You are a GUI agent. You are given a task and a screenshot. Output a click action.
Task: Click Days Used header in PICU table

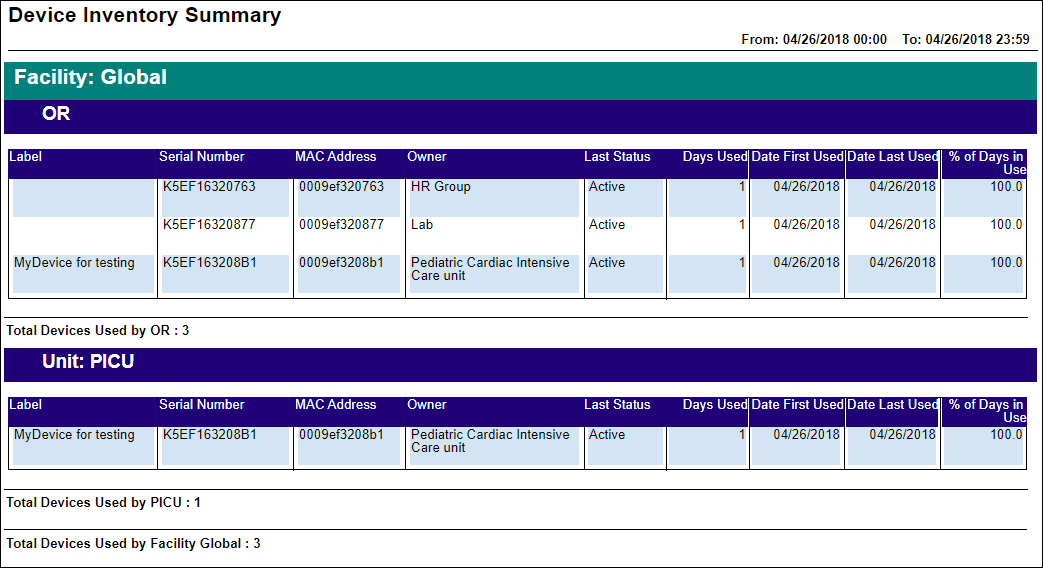click(715, 404)
